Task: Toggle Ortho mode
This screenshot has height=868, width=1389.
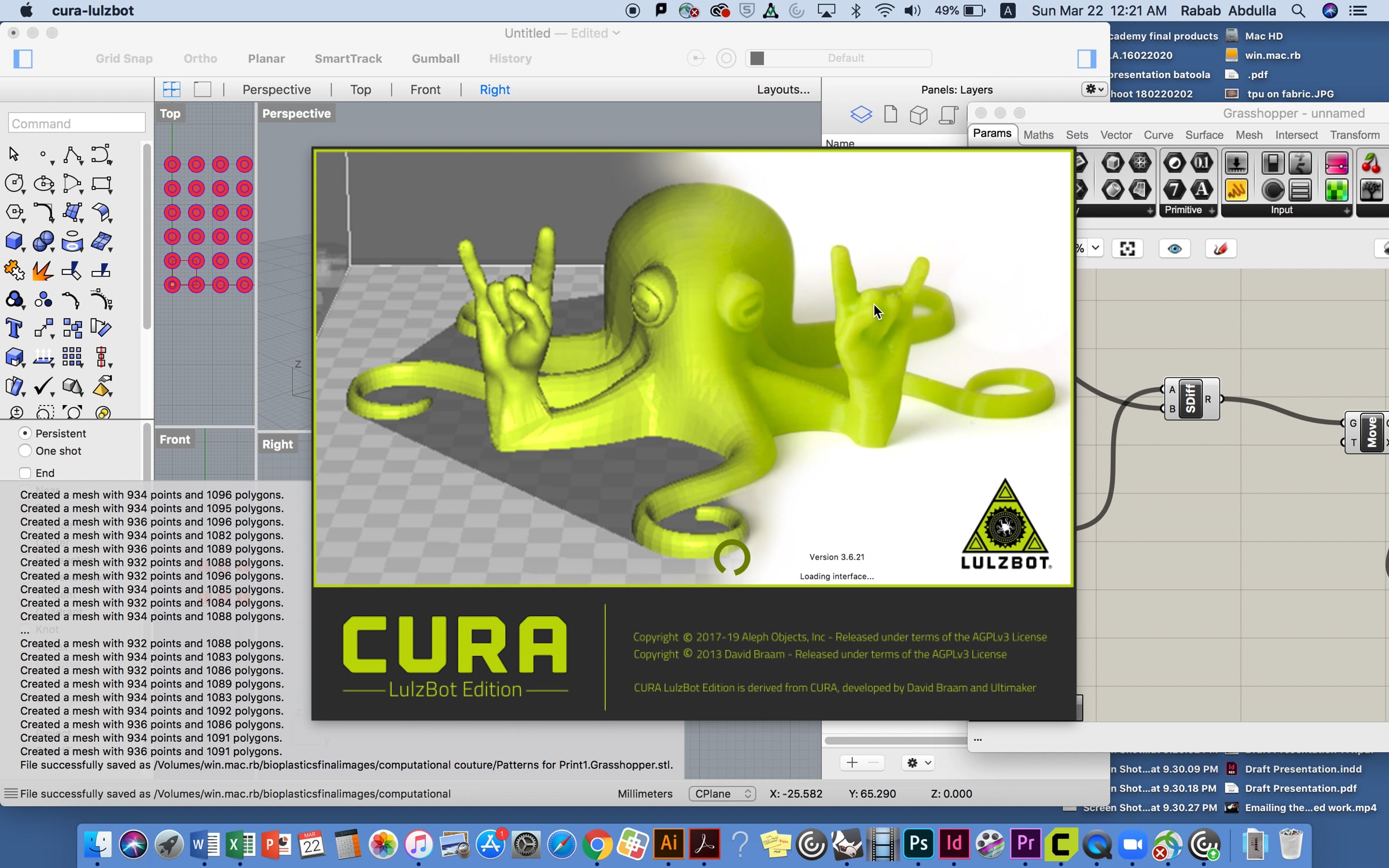Action: click(x=200, y=58)
